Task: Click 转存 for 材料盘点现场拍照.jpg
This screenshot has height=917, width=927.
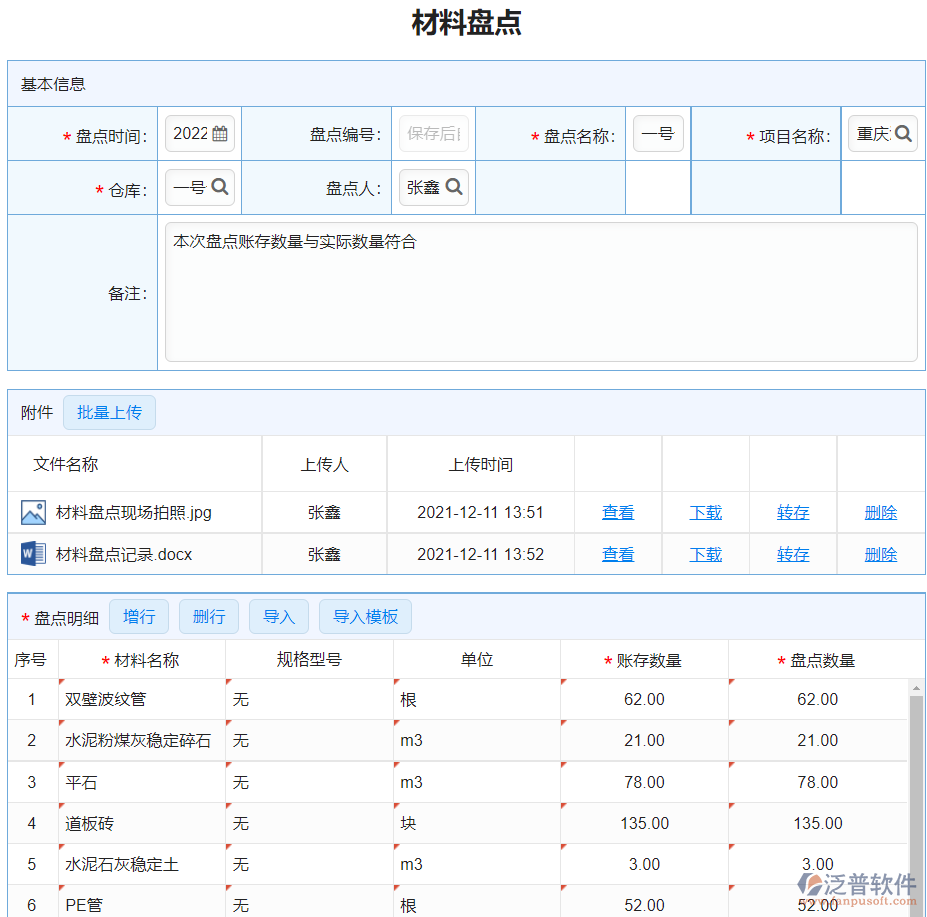Action: 793,512
